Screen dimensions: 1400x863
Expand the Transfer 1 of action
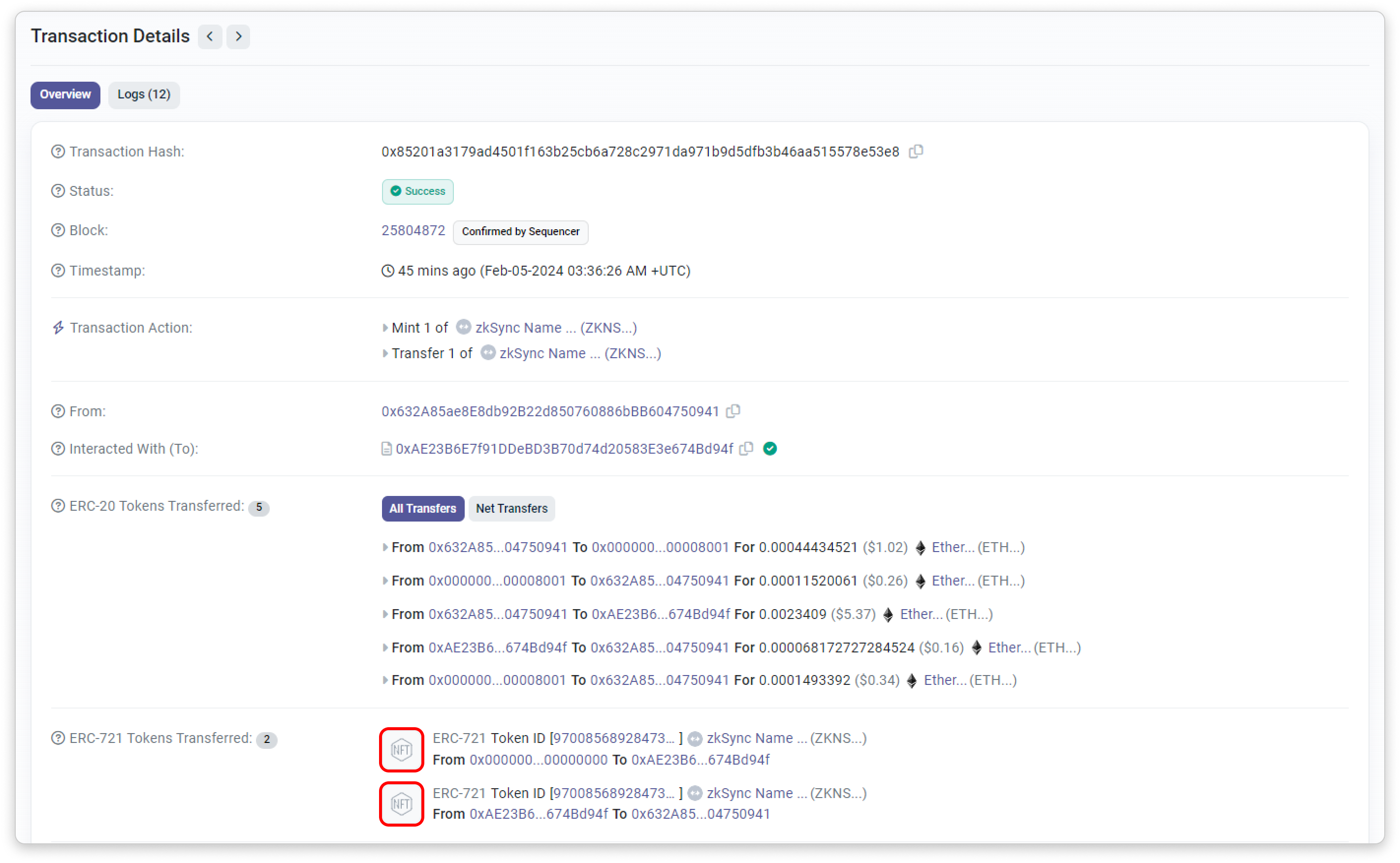click(385, 353)
